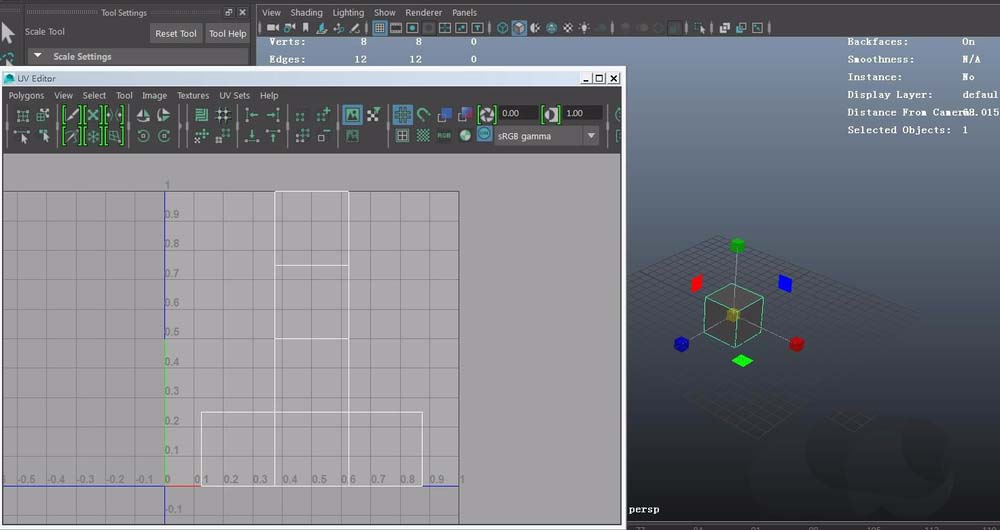Click the gamma control icon
Image resolution: width=1000 pixels, height=530 pixels.
[x=550, y=115]
